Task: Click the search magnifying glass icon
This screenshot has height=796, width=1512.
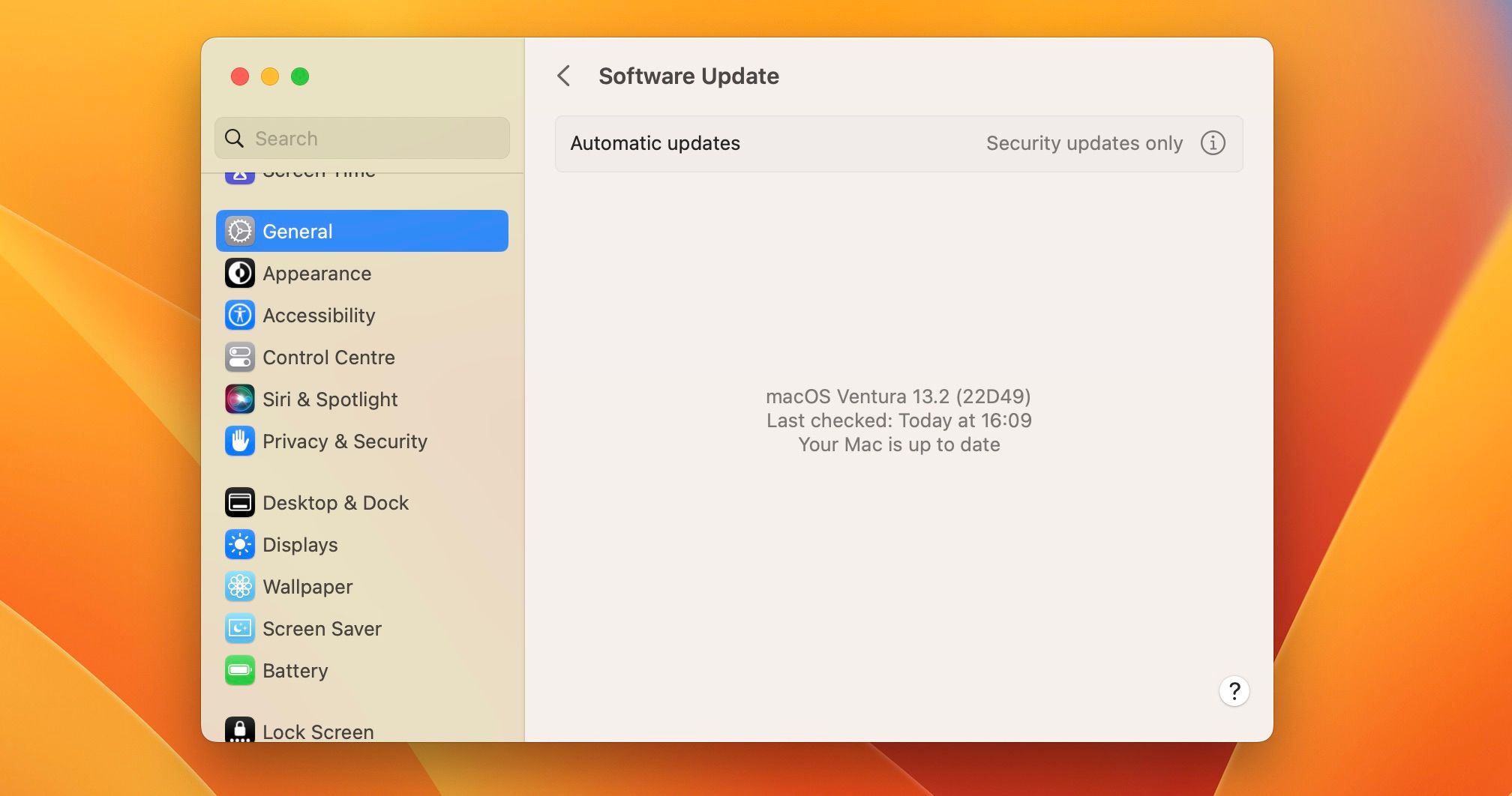Action: click(x=235, y=139)
